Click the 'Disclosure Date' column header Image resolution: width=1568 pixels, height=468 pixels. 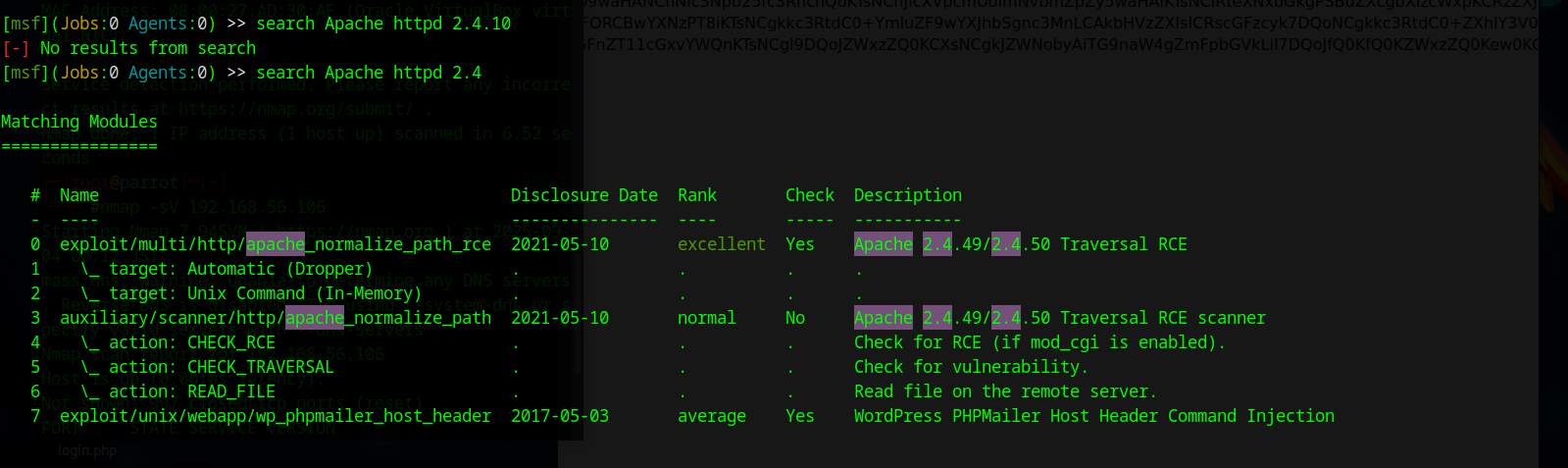(584, 195)
